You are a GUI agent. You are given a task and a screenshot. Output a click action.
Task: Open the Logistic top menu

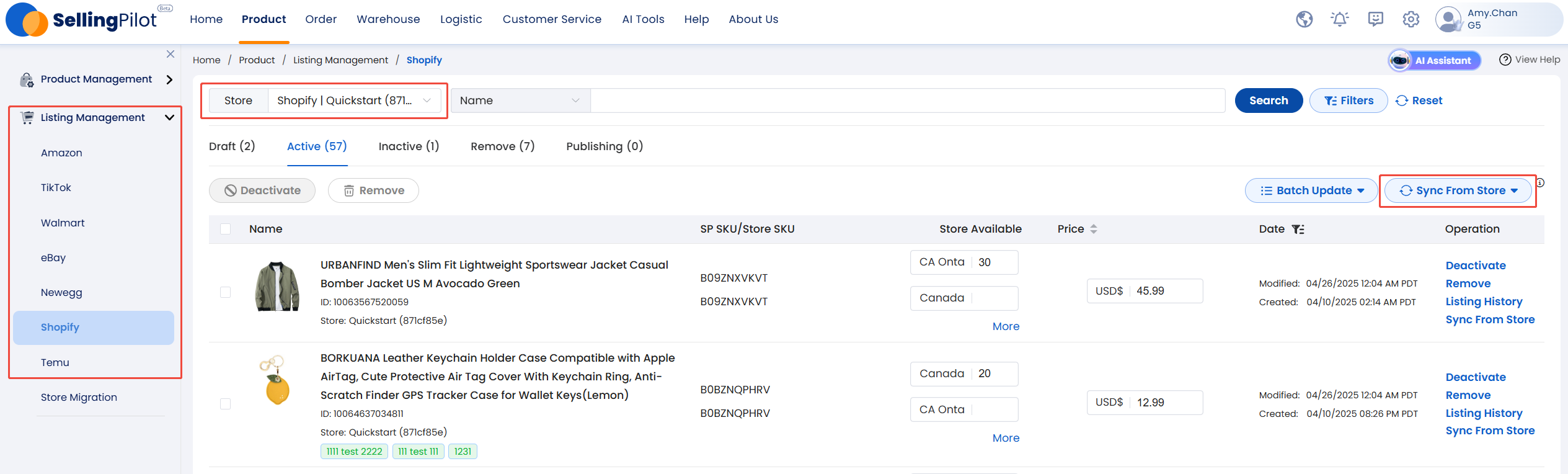(x=461, y=19)
